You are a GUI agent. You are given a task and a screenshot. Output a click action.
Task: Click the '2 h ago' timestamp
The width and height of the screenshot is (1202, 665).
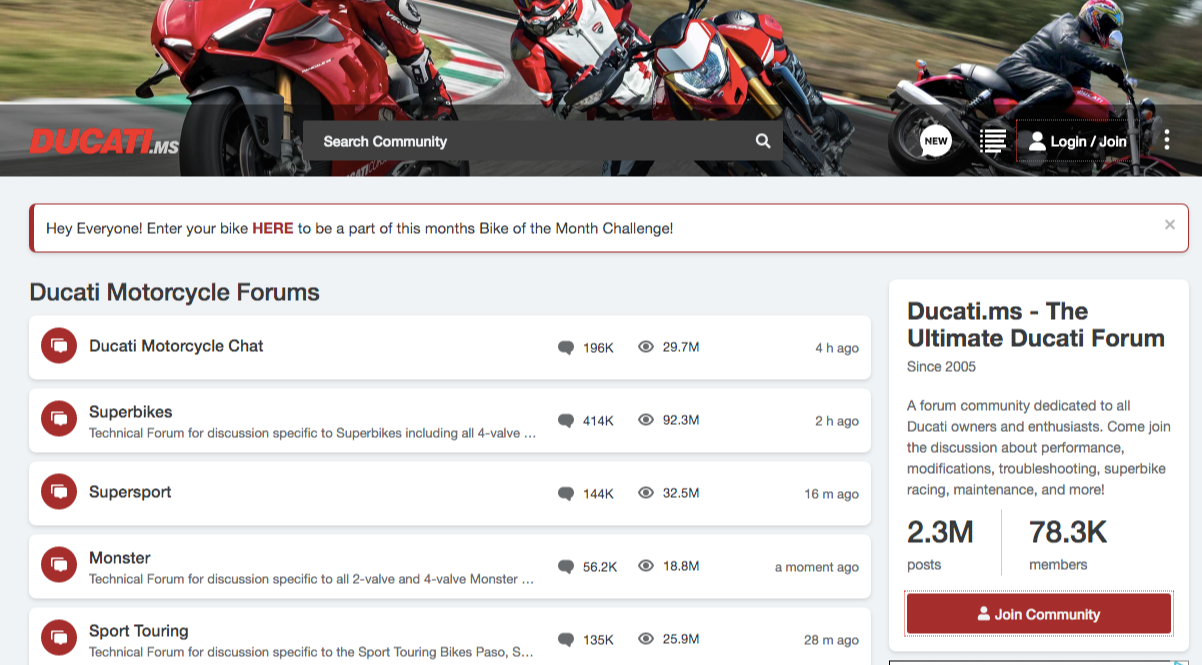(837, 421)
